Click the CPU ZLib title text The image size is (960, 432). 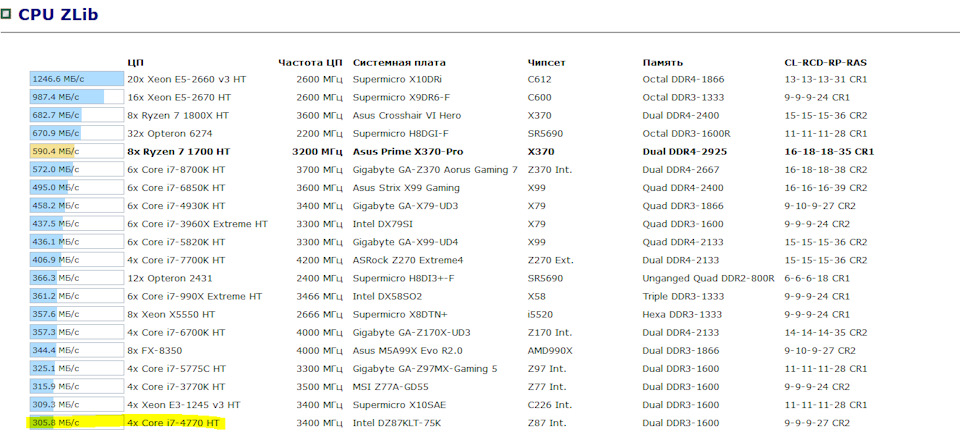(x=58, y=14)
